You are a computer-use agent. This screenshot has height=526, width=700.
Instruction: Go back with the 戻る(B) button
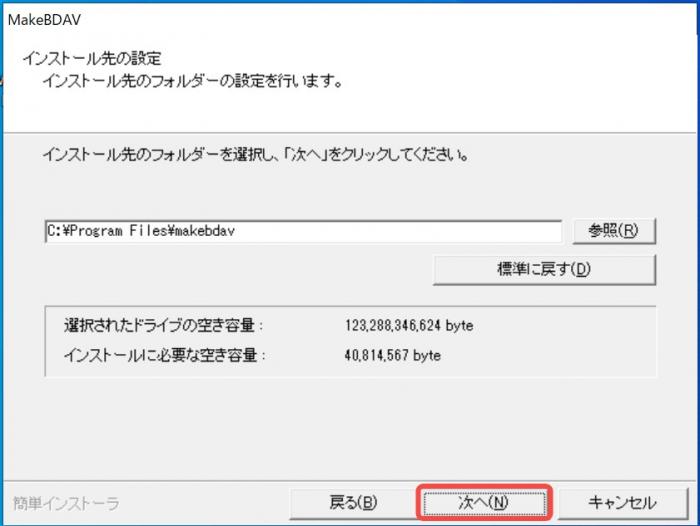(x=353, y=503)
